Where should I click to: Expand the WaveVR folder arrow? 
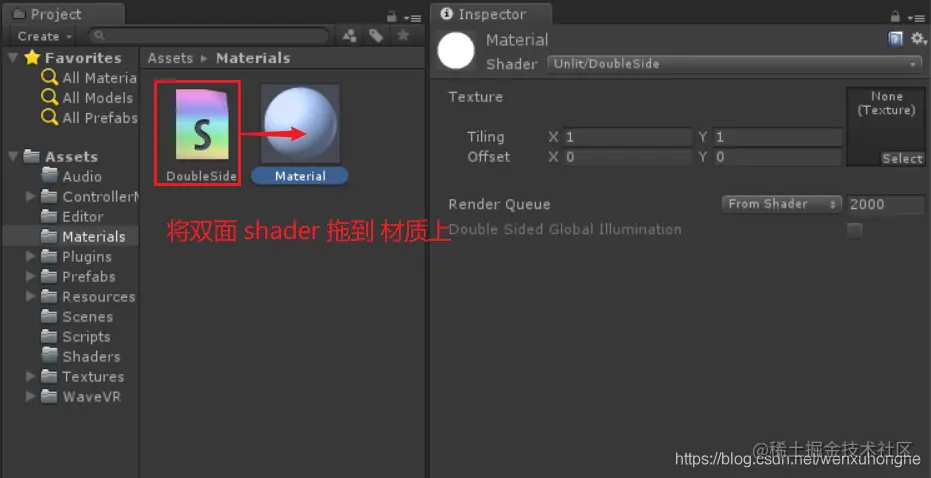coord(31,397)
